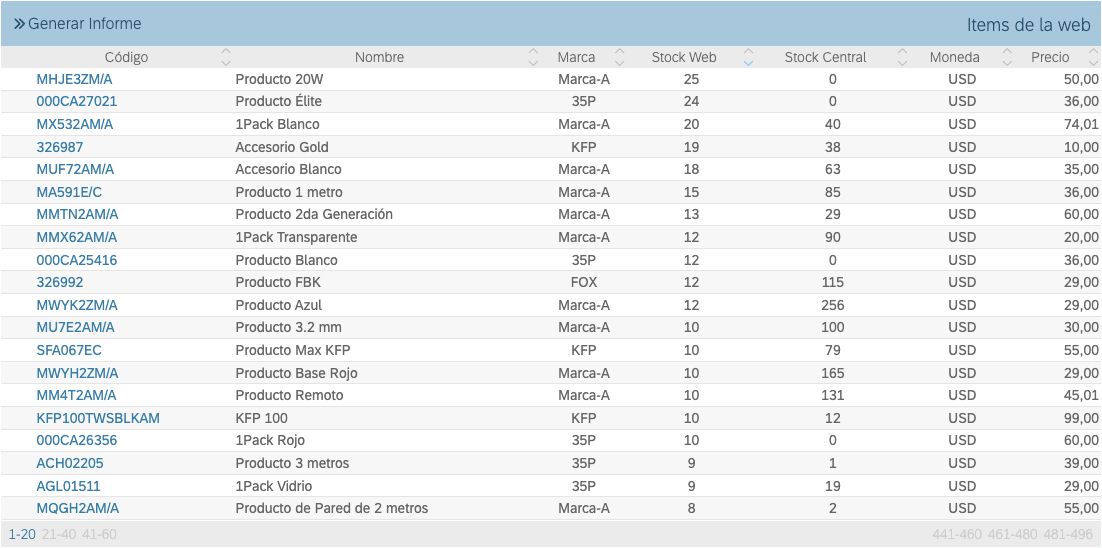Click the Nombre column header label
The image size is (1102, 548).
[379, 57]
